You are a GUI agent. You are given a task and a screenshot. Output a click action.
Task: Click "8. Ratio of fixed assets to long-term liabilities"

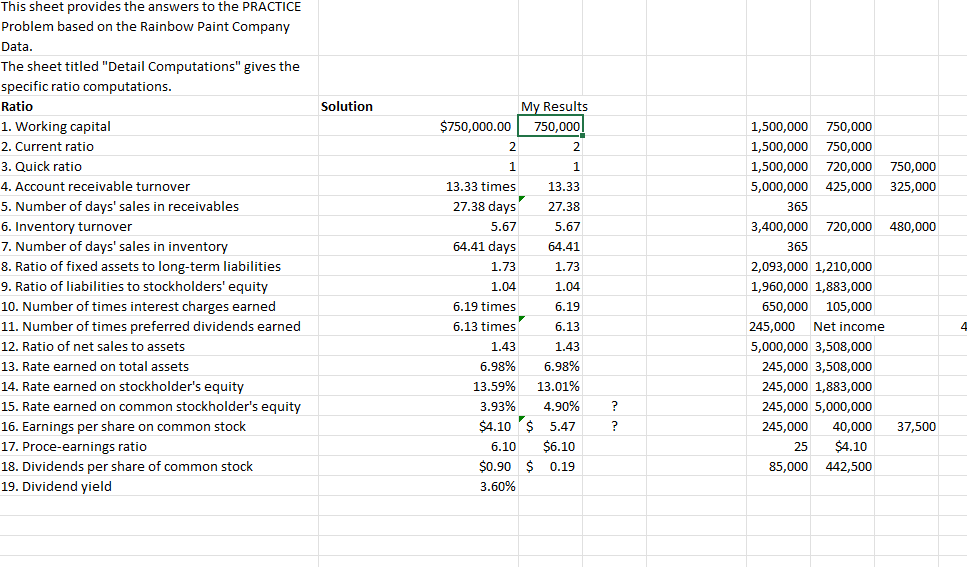click(x=159, y=267)
